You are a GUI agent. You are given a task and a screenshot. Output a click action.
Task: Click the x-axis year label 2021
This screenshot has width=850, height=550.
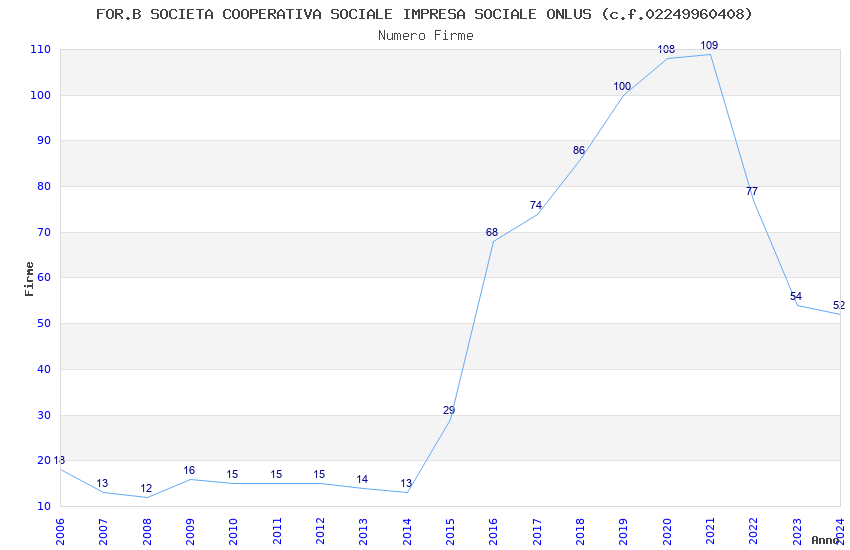click(x=711, y=531)
